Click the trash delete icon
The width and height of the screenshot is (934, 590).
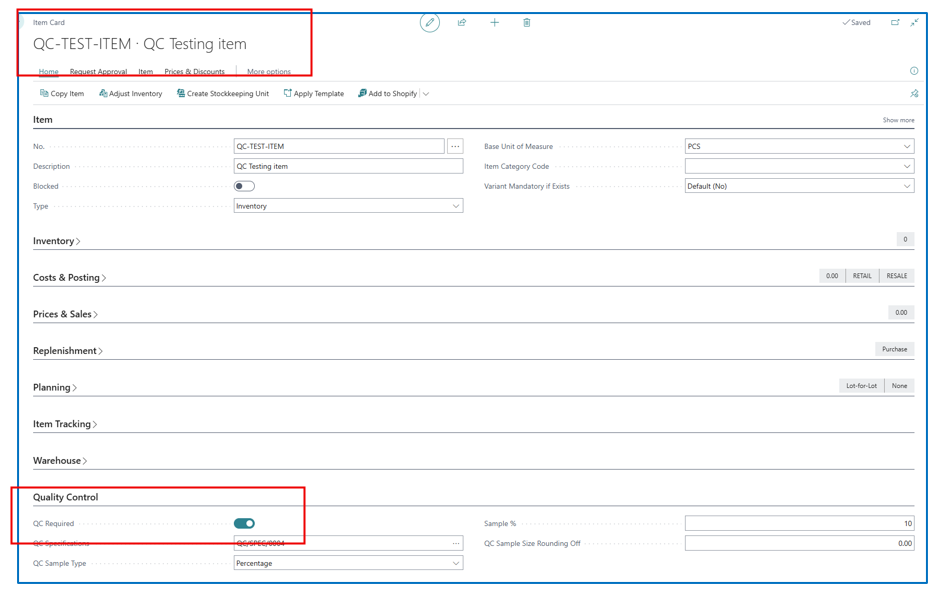coord(527,23)
